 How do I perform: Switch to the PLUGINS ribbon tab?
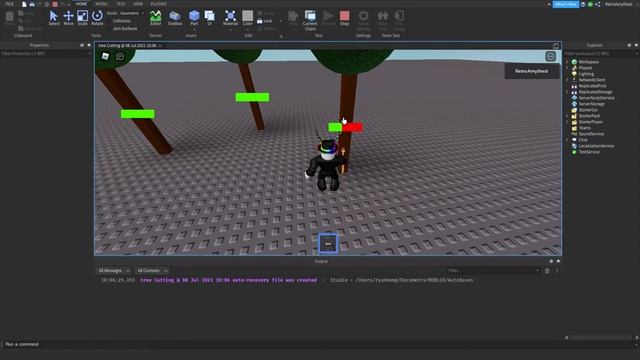(158, 4)
